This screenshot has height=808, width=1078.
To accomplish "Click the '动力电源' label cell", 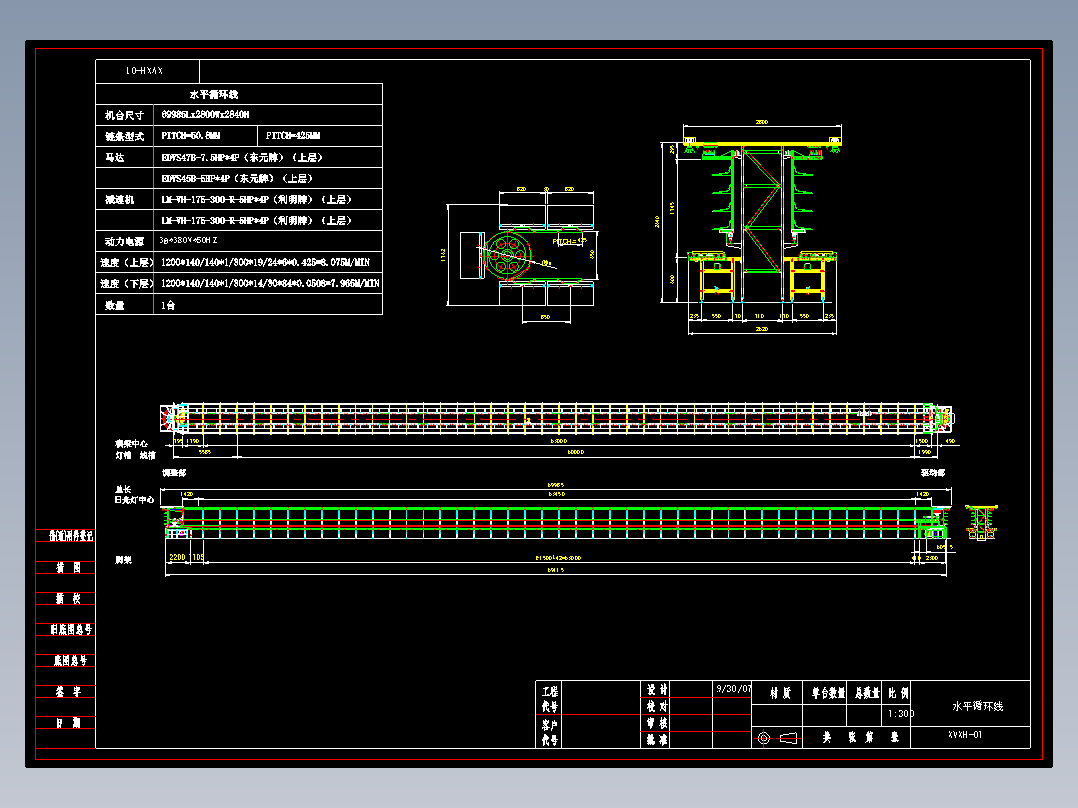I will pyautogui.click(x=124, y=241).
